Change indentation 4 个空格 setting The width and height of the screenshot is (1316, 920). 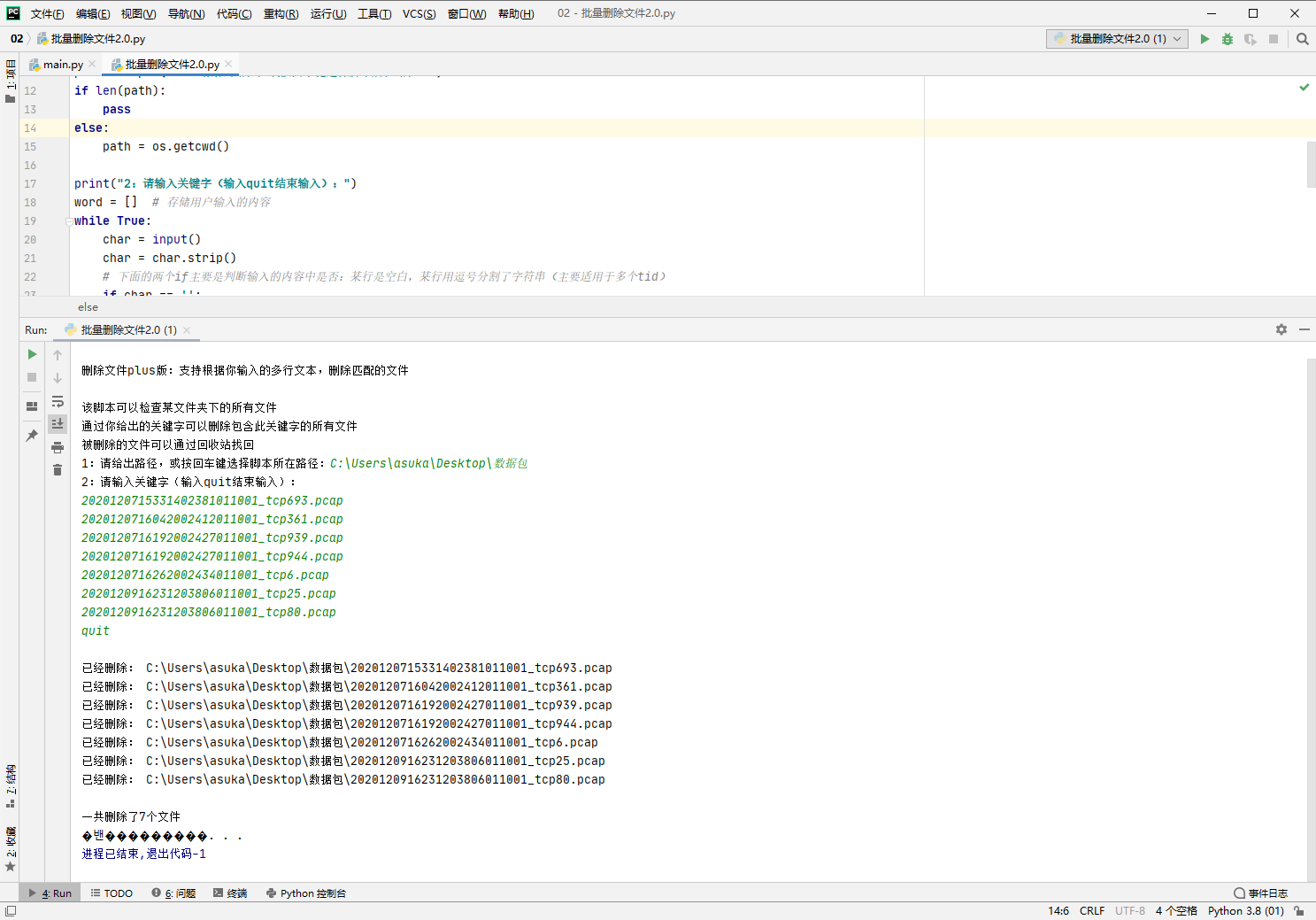click(x=1176, y=911)
